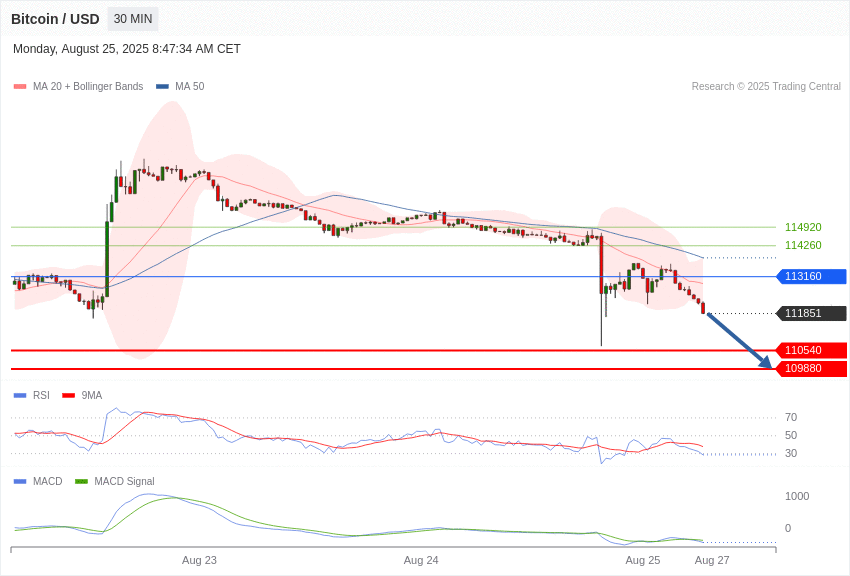This screenshot has height=576, width=850.
Task: Click the 9MA legend label
Action: (x=92, y=396)
